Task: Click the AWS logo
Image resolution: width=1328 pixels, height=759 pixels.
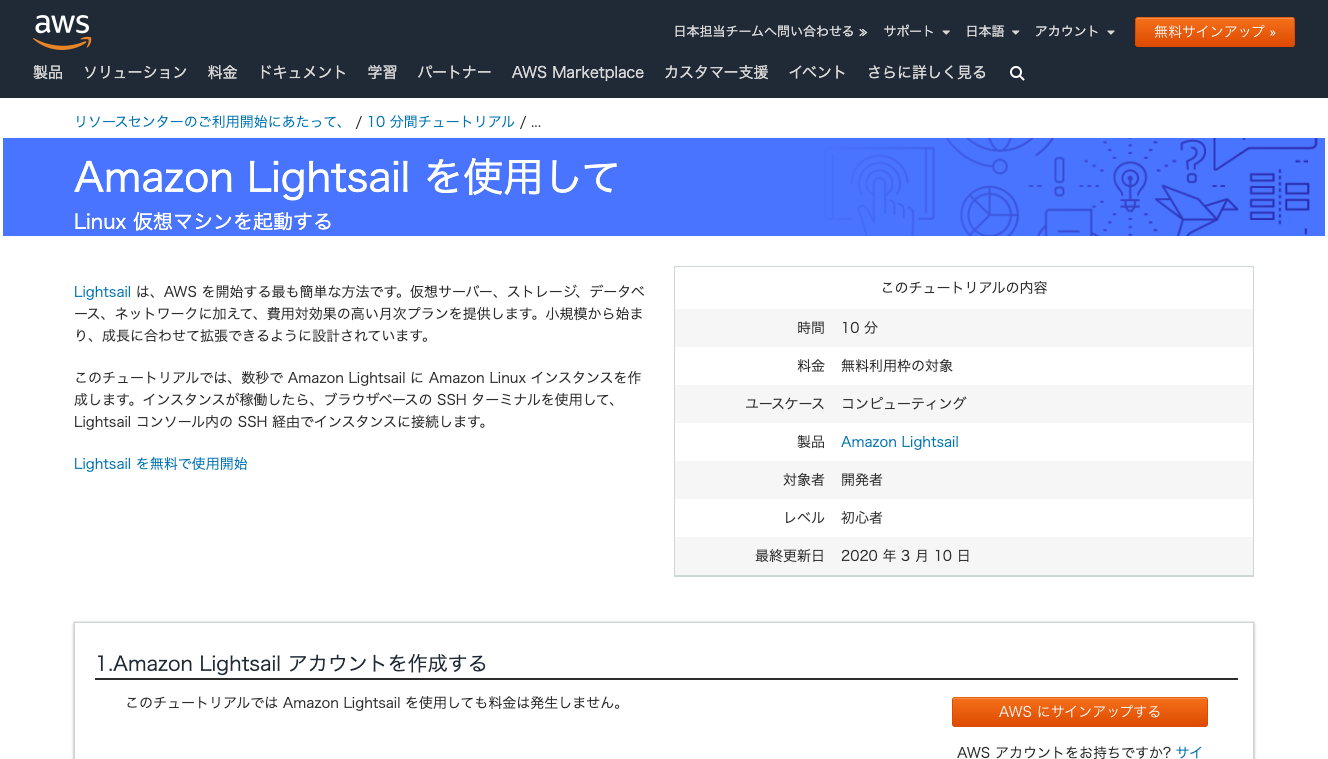Action: 62,31
